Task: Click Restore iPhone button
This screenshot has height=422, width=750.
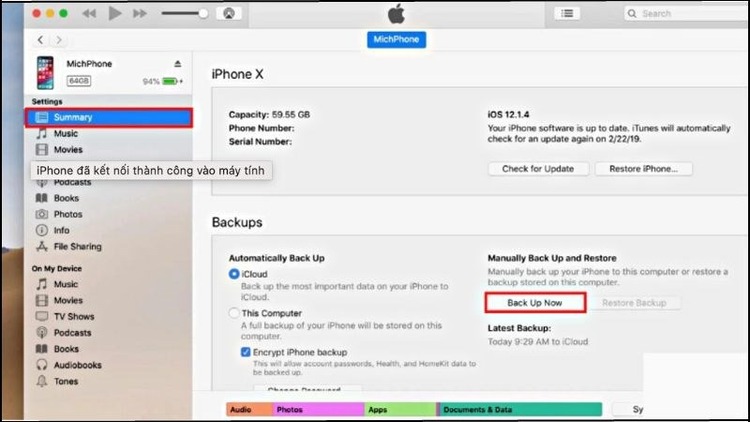Action: (643, 169)
